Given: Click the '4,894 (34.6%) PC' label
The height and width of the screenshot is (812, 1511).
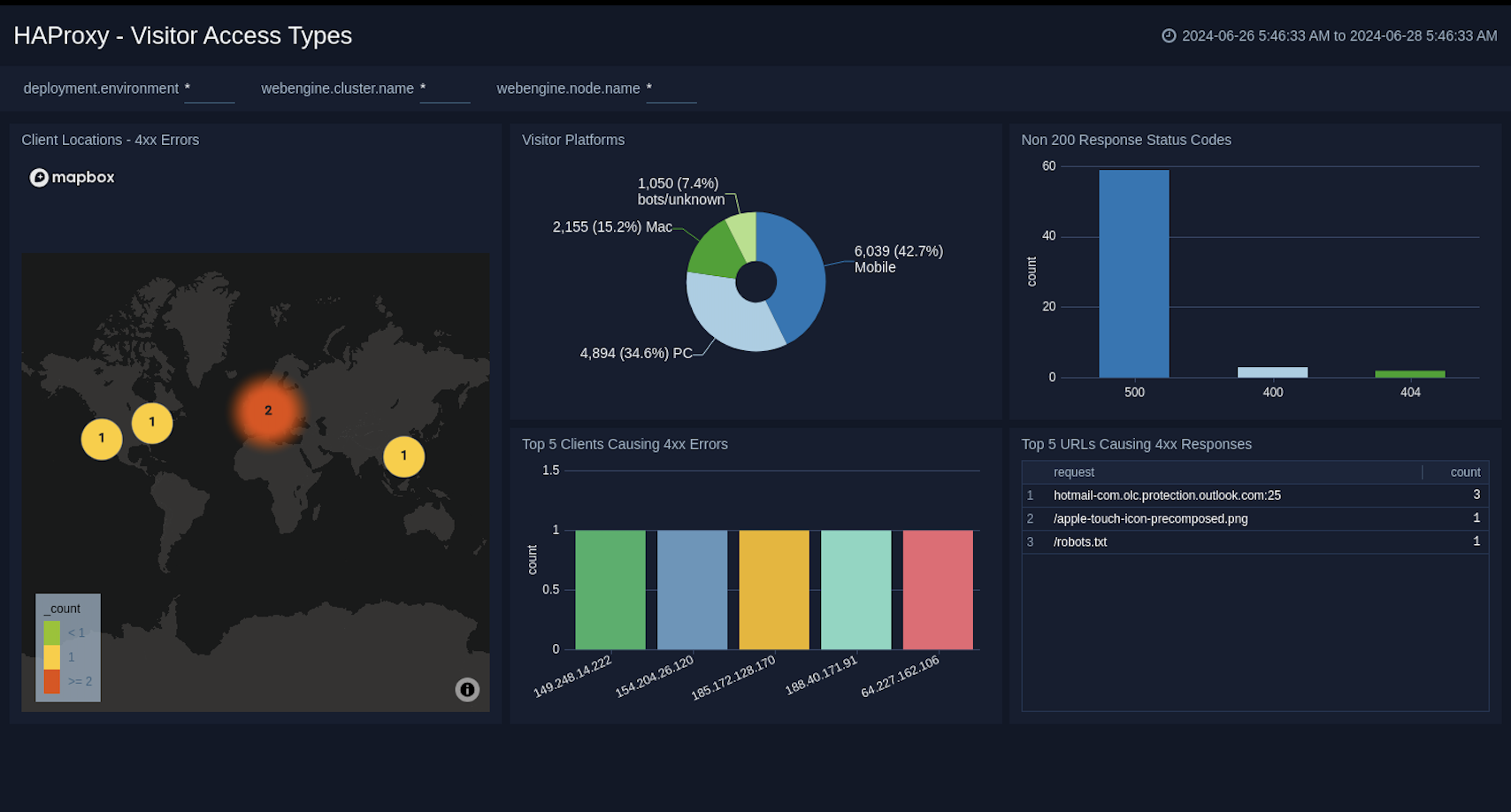Looking at the screenshot, I should (x=636, y=353).
